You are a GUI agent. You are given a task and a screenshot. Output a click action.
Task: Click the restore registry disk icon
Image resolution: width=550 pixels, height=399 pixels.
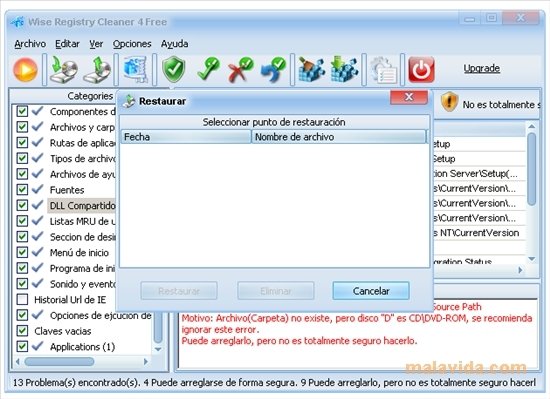[x=97, y=70]
